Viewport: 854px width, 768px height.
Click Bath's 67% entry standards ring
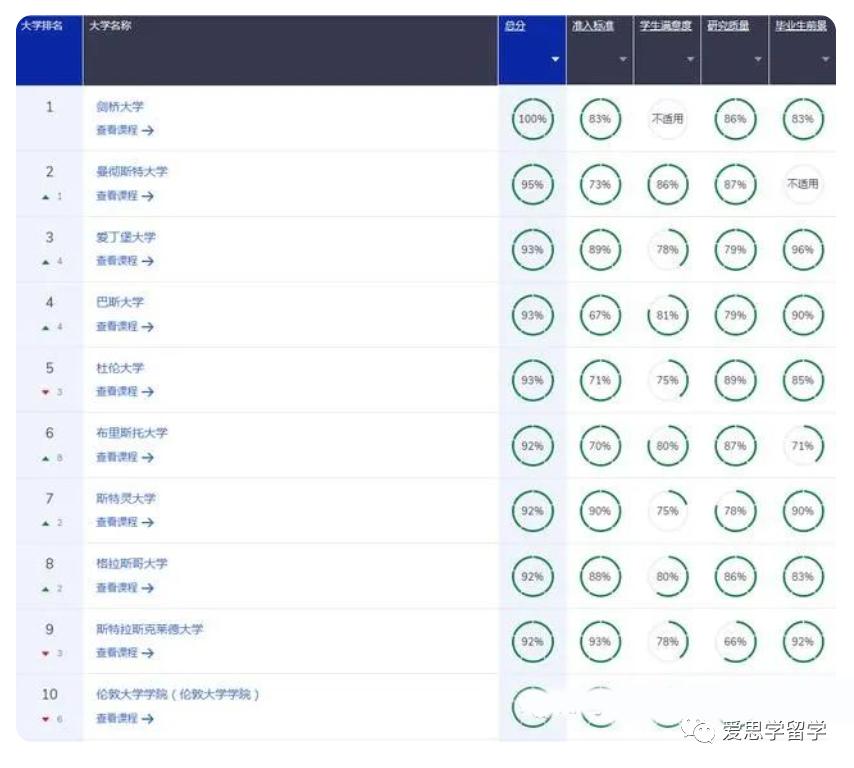(600, 315)
